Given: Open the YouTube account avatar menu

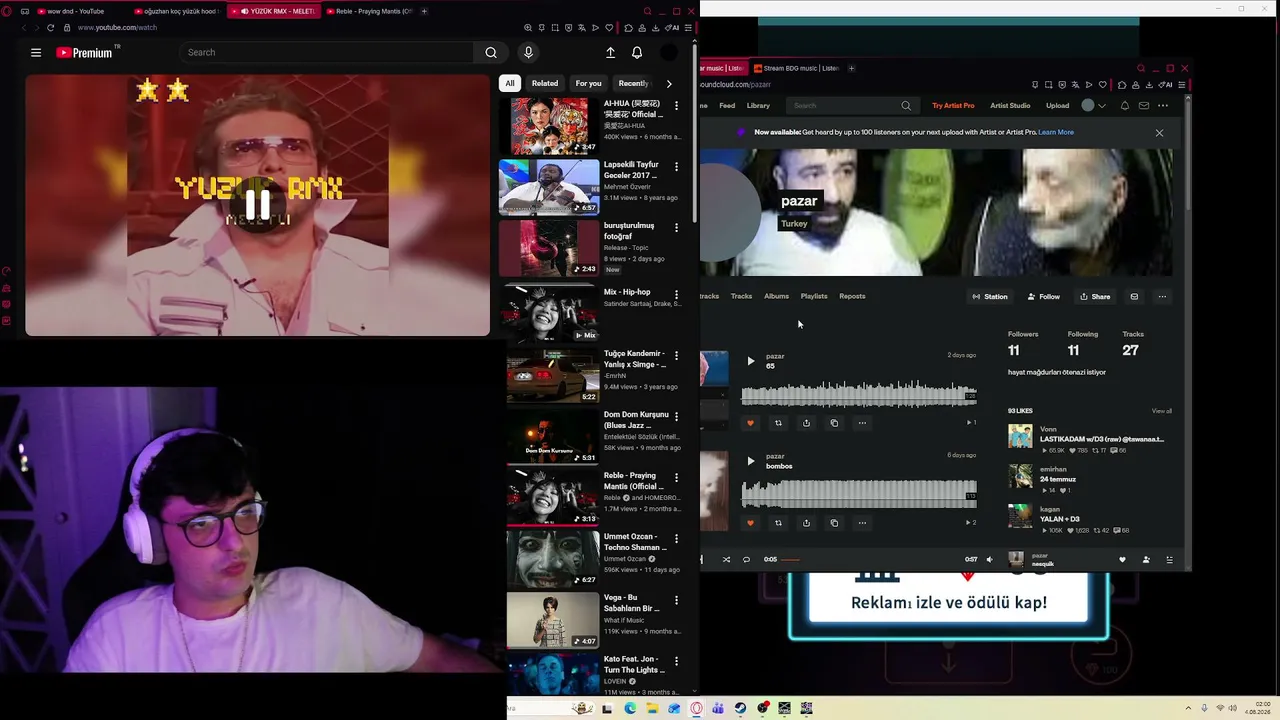Looking at the screenshot, I should pos(669,53).
